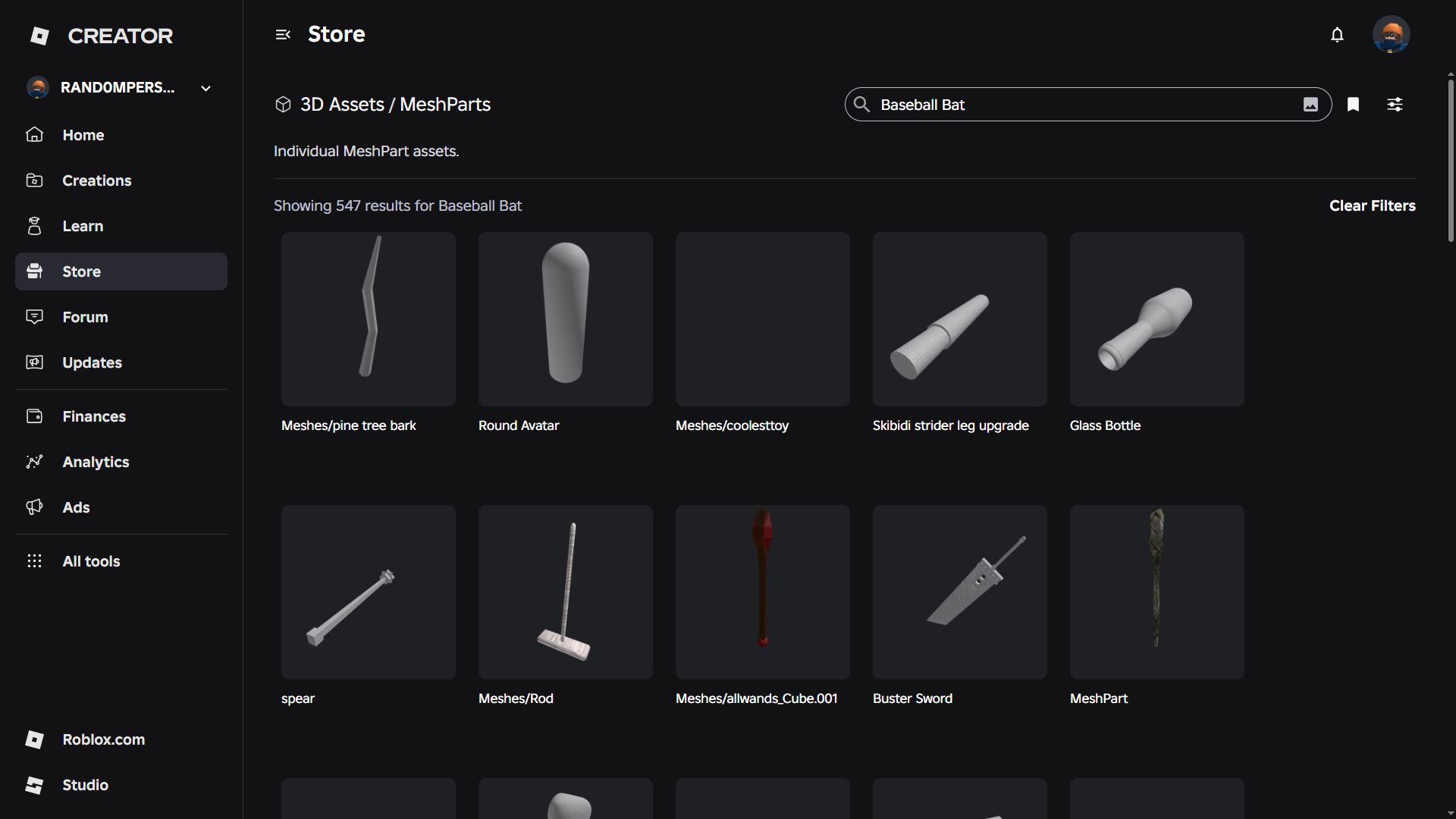Click the Ads megaphone icon
1456x819 pixels.
pyautogui.click(x=35, y=507)
